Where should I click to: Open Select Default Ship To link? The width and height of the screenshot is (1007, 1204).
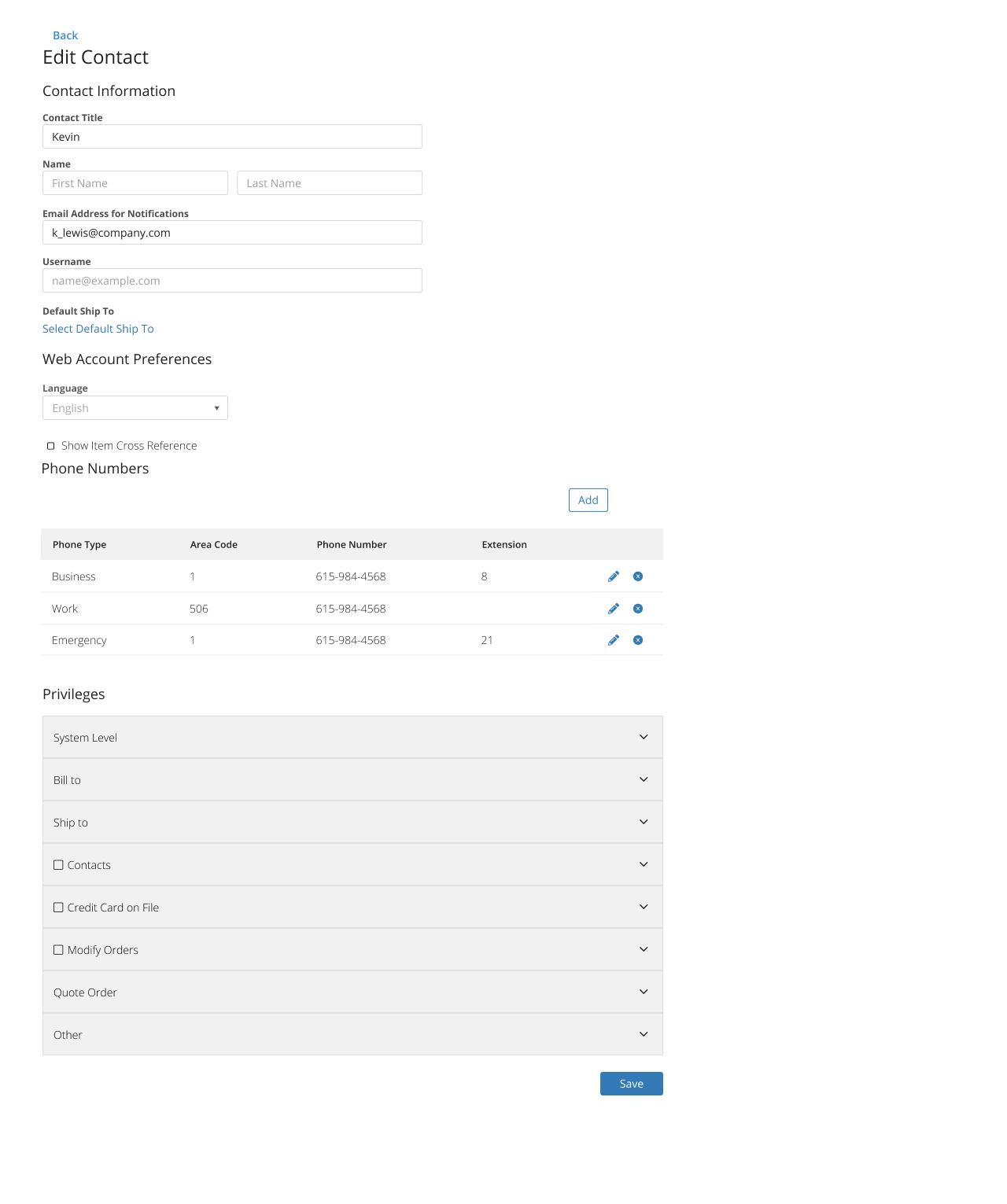[x=98, y=329]
